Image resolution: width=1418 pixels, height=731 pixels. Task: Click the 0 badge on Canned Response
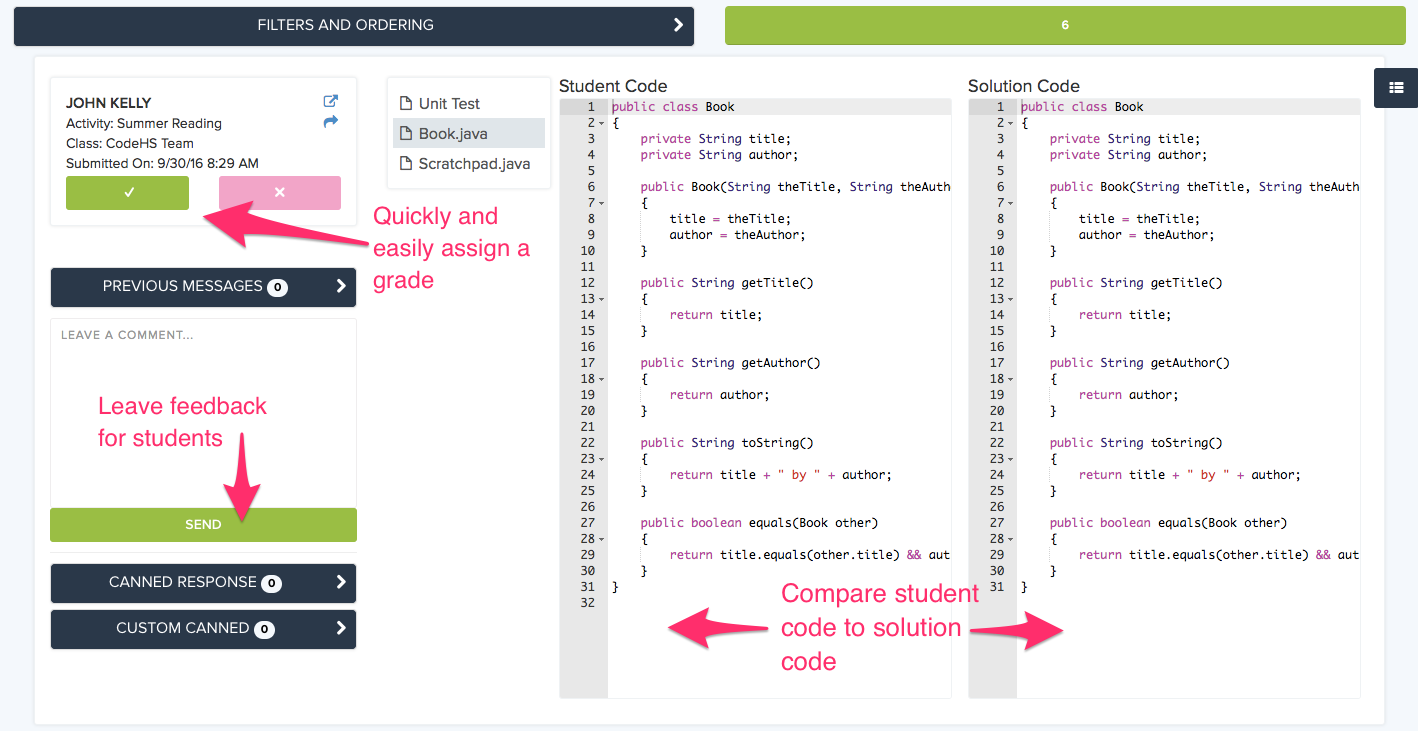pos(271,584)
